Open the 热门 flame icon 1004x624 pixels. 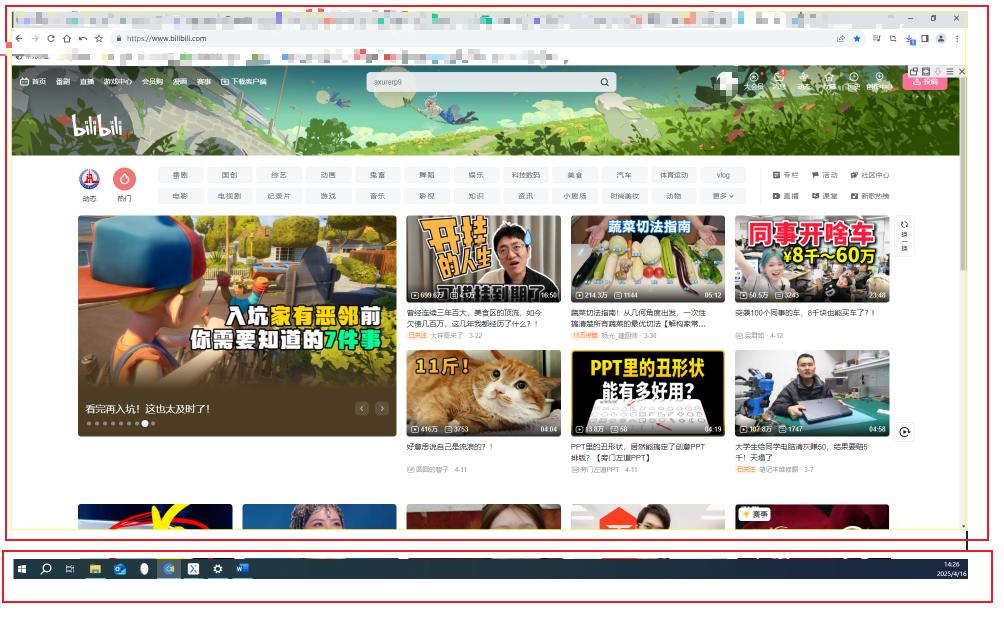pos(125,179)
